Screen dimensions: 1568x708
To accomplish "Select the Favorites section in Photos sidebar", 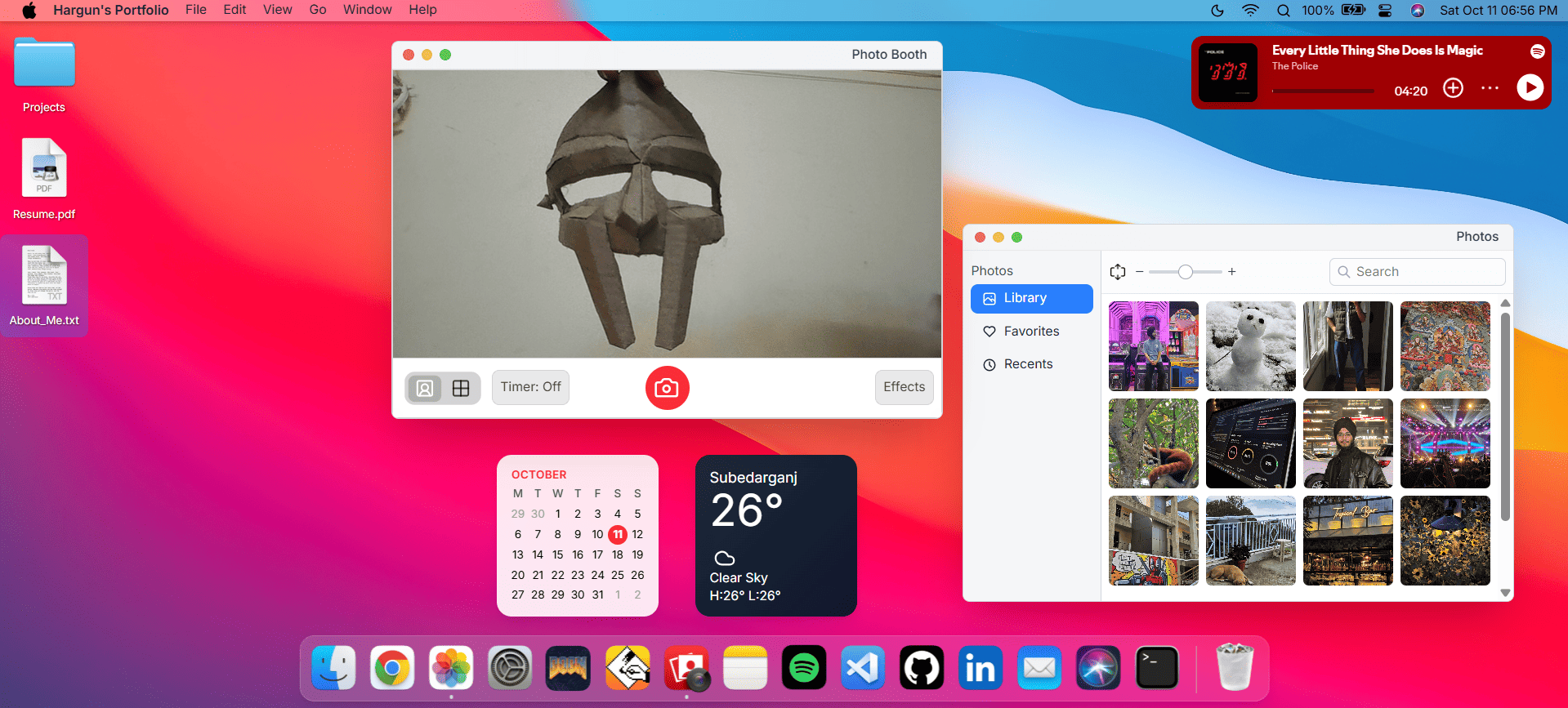I will (x=1031, y=332).
